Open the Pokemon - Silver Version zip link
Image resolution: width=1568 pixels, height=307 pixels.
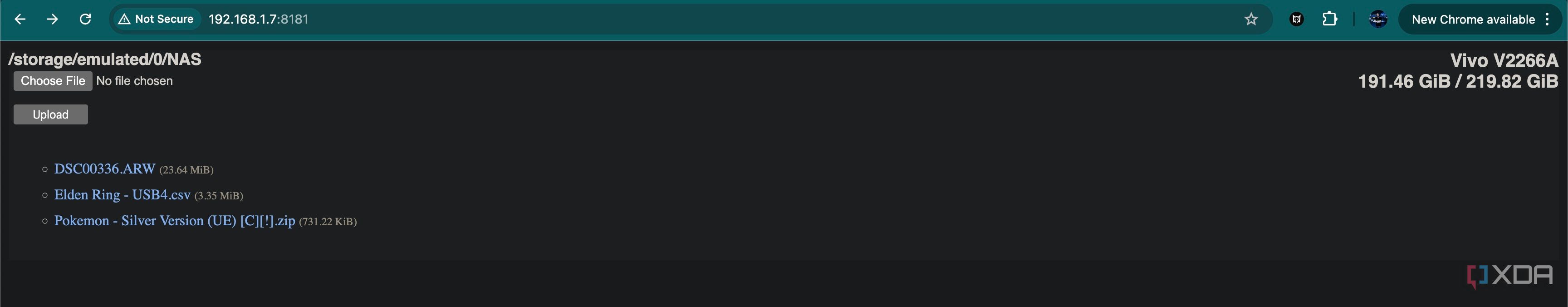(x=175, y=221)
